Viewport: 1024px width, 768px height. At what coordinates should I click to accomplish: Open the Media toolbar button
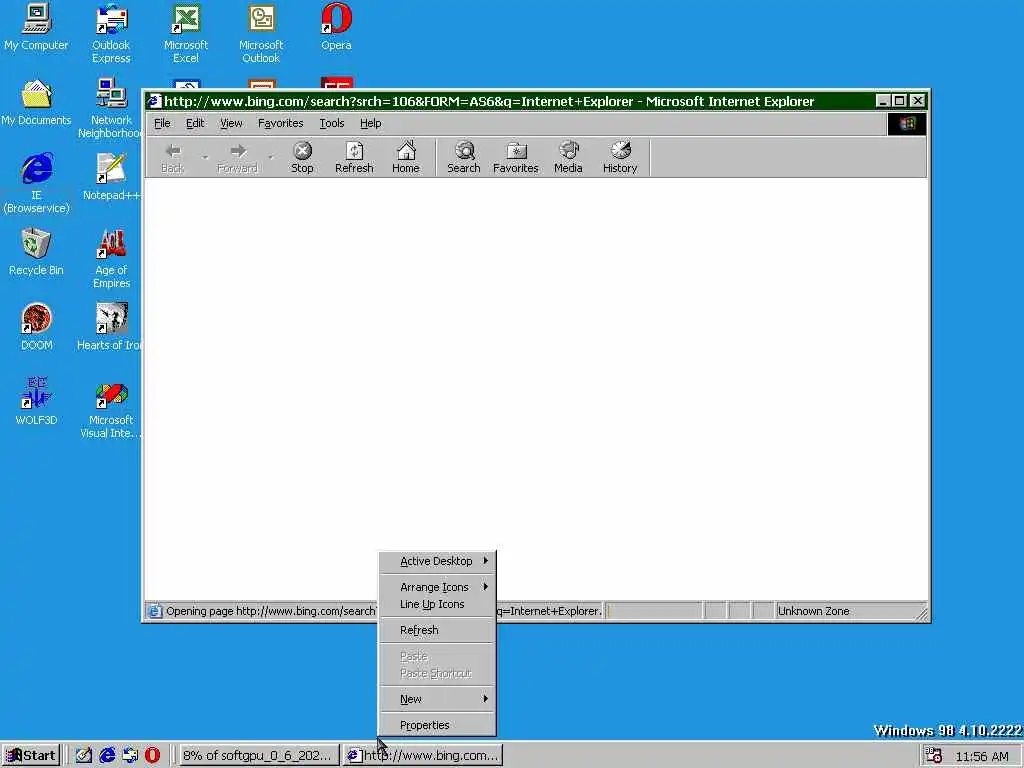(568, 157)
